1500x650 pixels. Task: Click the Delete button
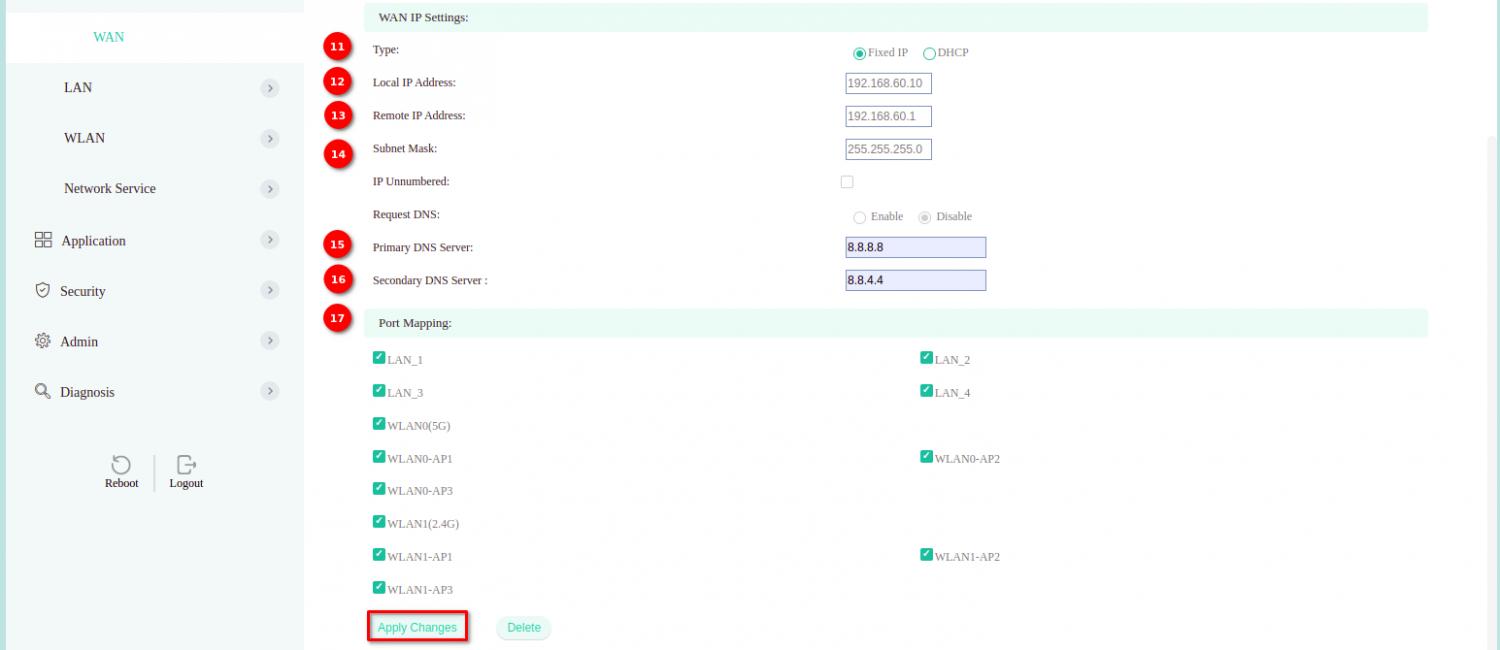coord(523,628)
